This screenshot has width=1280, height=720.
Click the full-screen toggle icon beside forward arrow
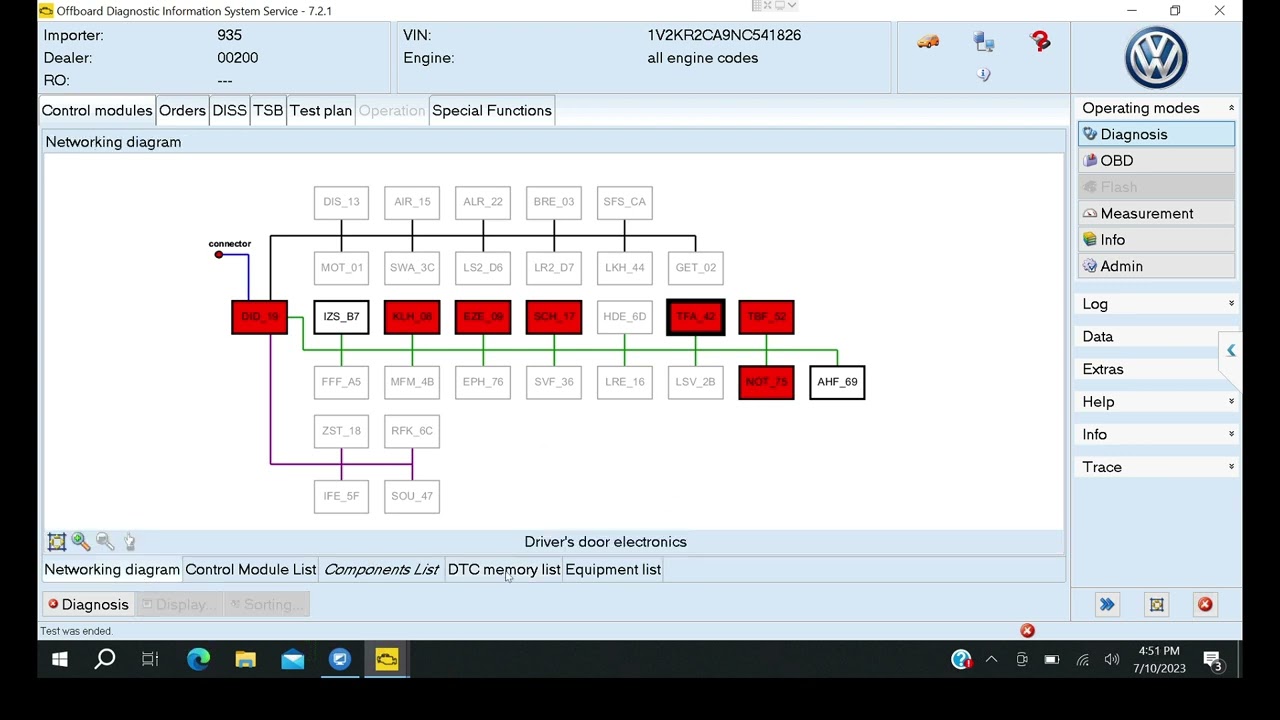click(1157, 604)
